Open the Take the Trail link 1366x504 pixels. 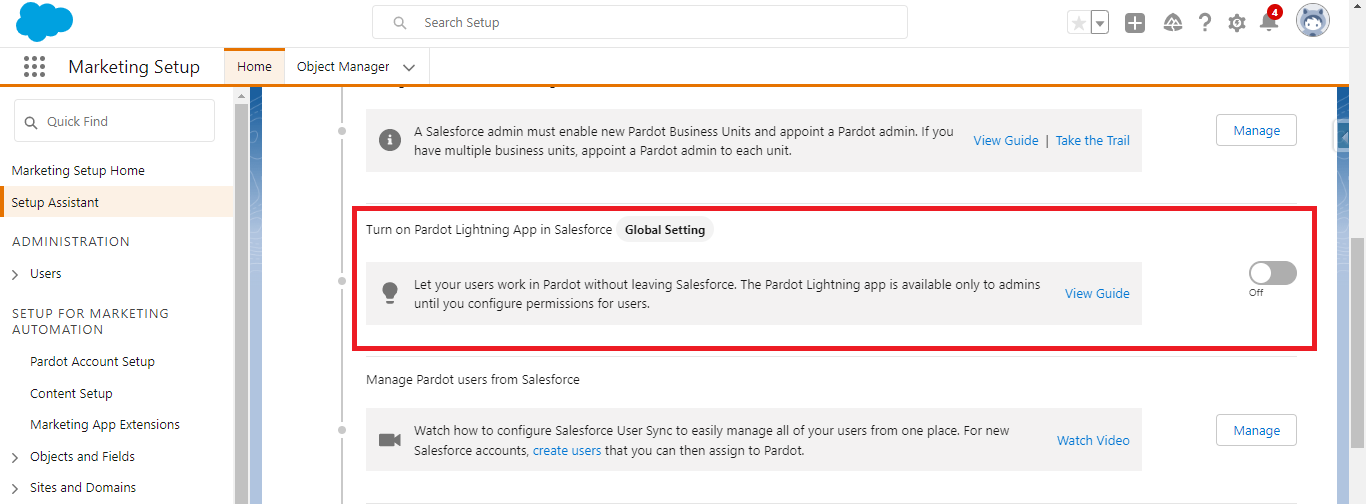coord(1092,141)
